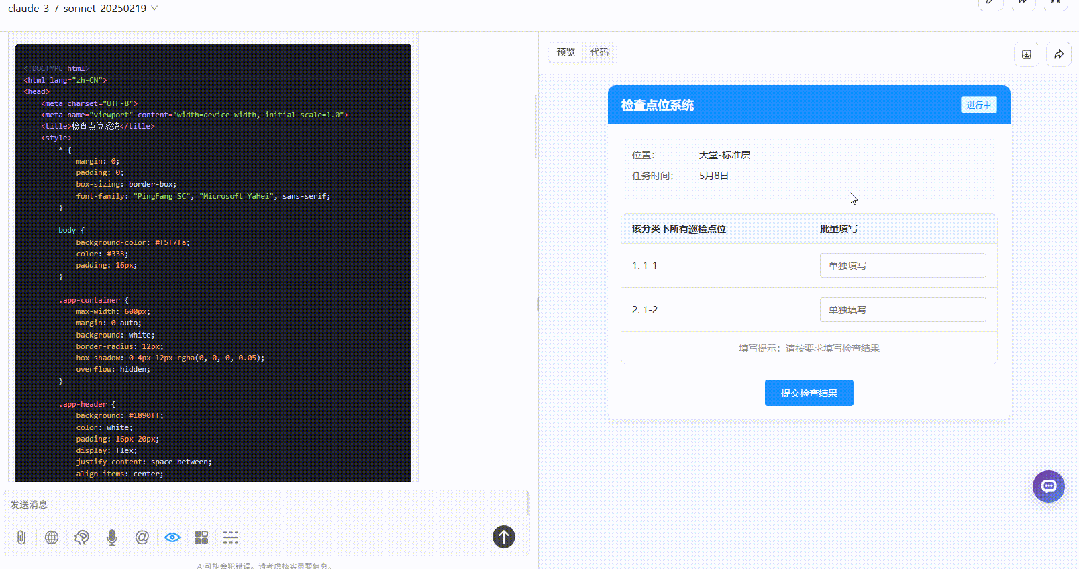The image size is (1079, 569).
Task: Send message with the up-arrow button
Action: (x=504, y=537)
